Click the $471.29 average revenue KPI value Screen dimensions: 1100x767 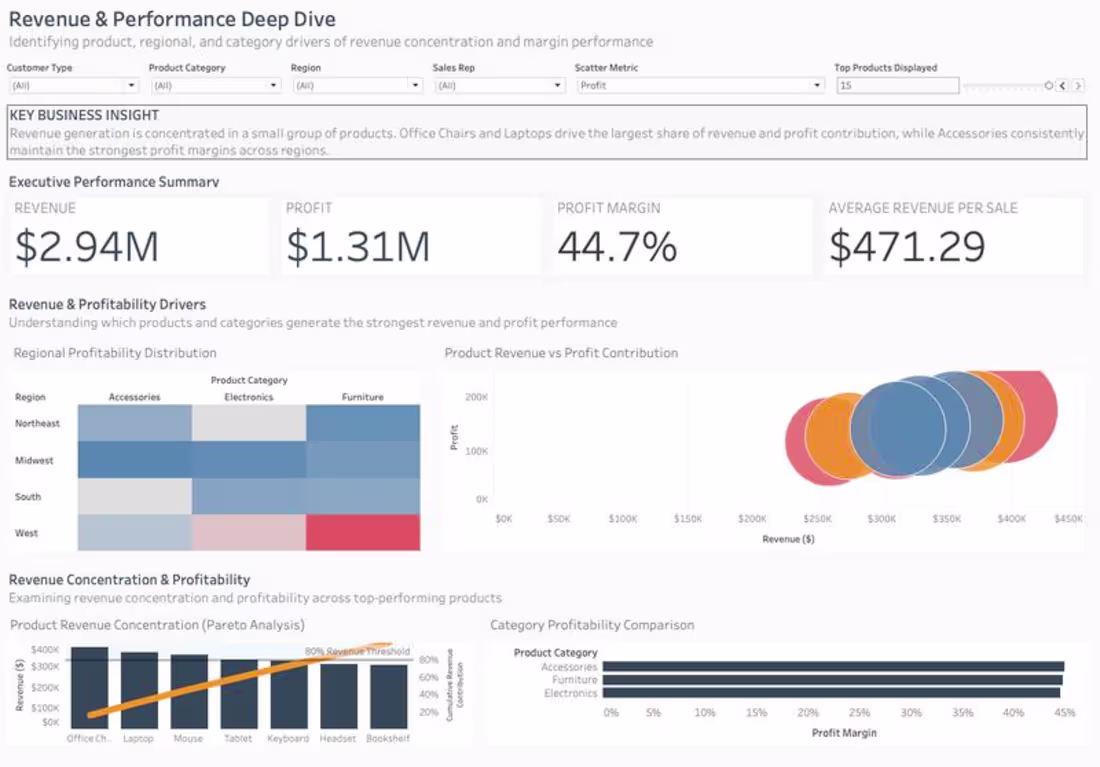click(907, 246)
